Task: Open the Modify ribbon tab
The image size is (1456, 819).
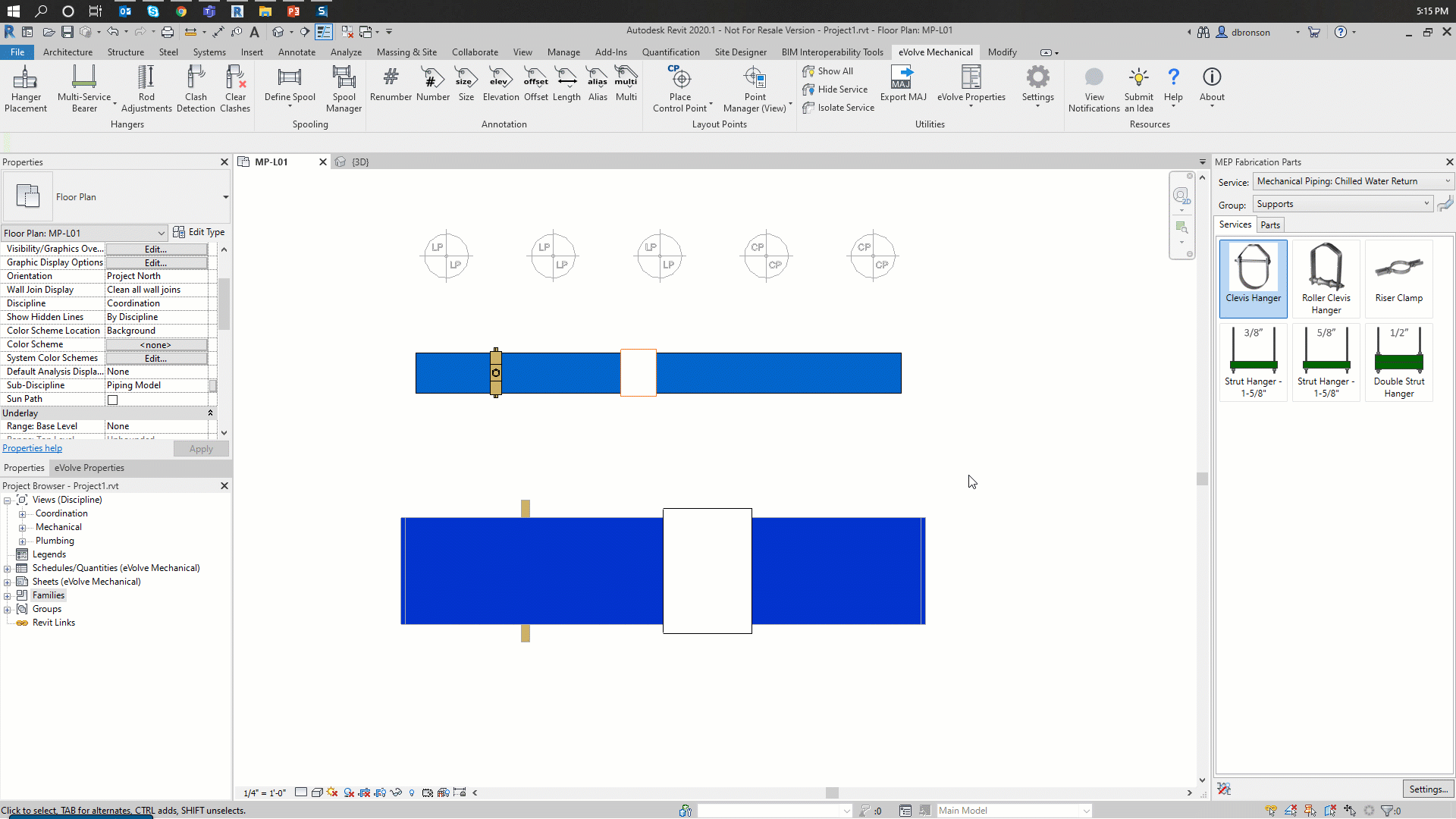Action: pos(1002,52)
